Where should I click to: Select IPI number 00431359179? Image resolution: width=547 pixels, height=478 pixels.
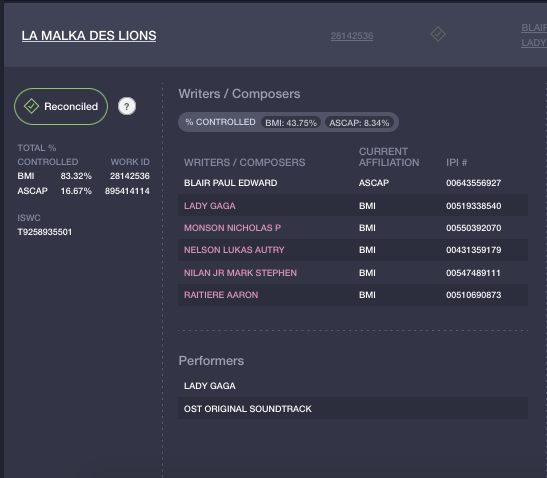click(x=473, y=250)
